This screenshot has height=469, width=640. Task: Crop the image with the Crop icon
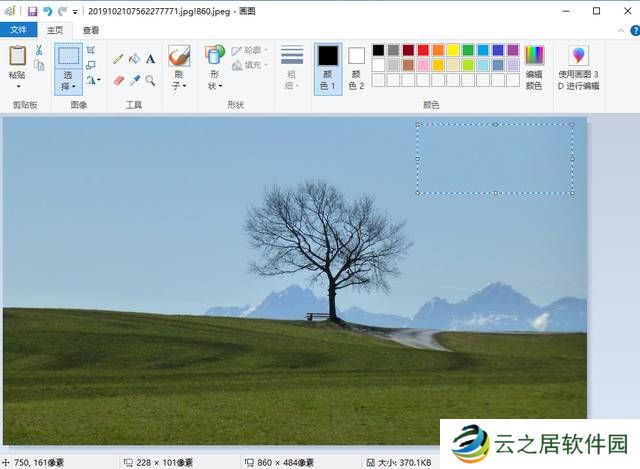coord(91,50)
